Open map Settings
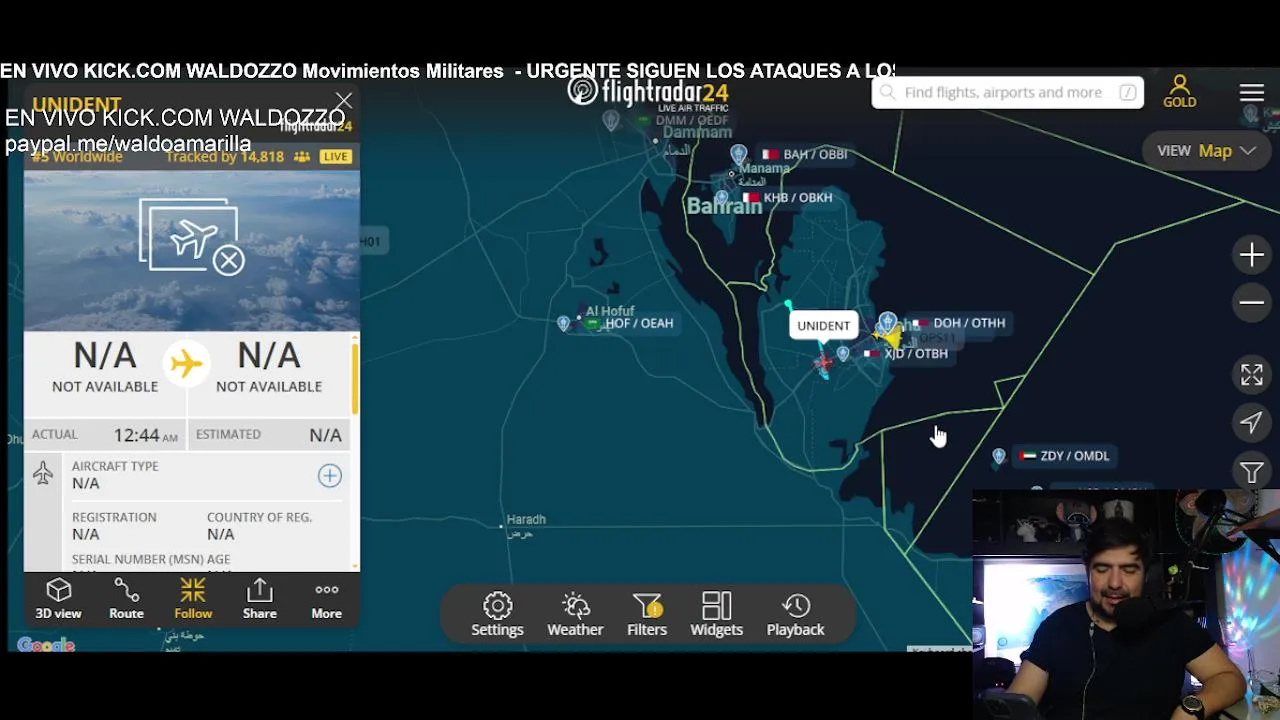The height and width of the screenshot is (720, 1280). (497, 614)
